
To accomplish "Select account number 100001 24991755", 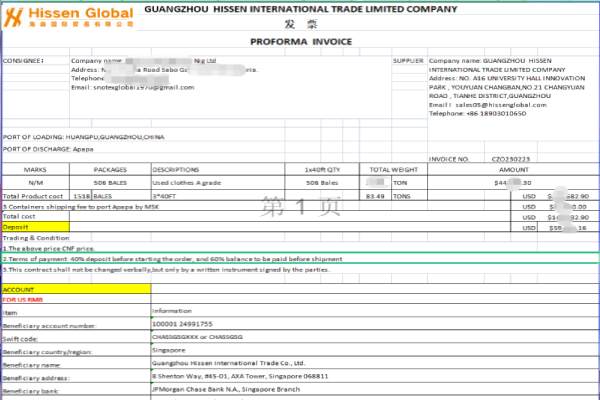I will (x=182, y=324).
